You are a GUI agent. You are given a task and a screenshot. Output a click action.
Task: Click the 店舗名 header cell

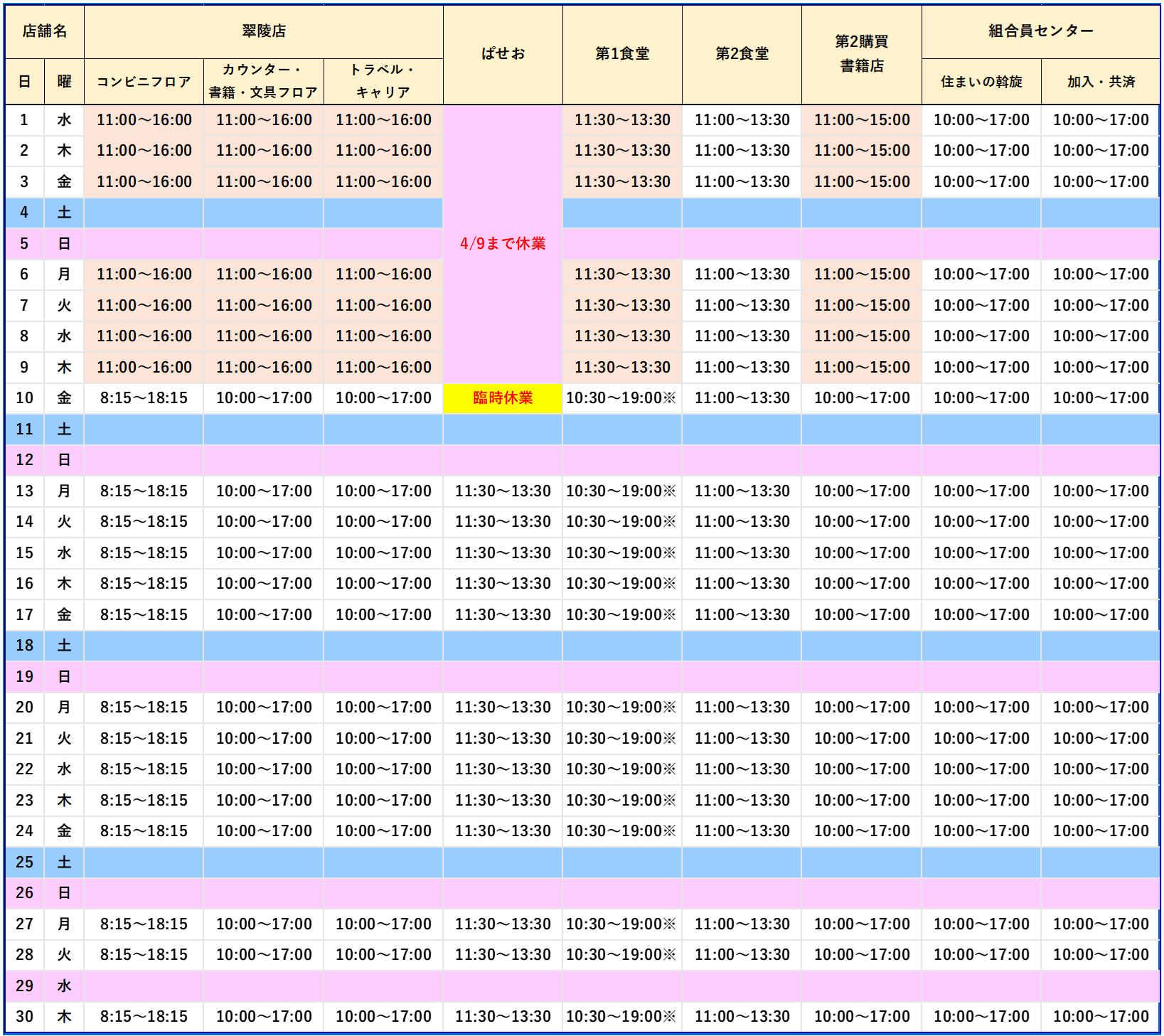(x=44, y=31)
